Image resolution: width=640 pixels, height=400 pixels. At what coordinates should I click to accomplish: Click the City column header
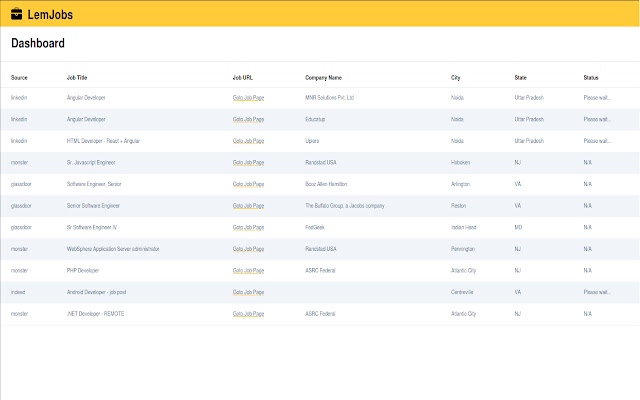pos(456,78)
